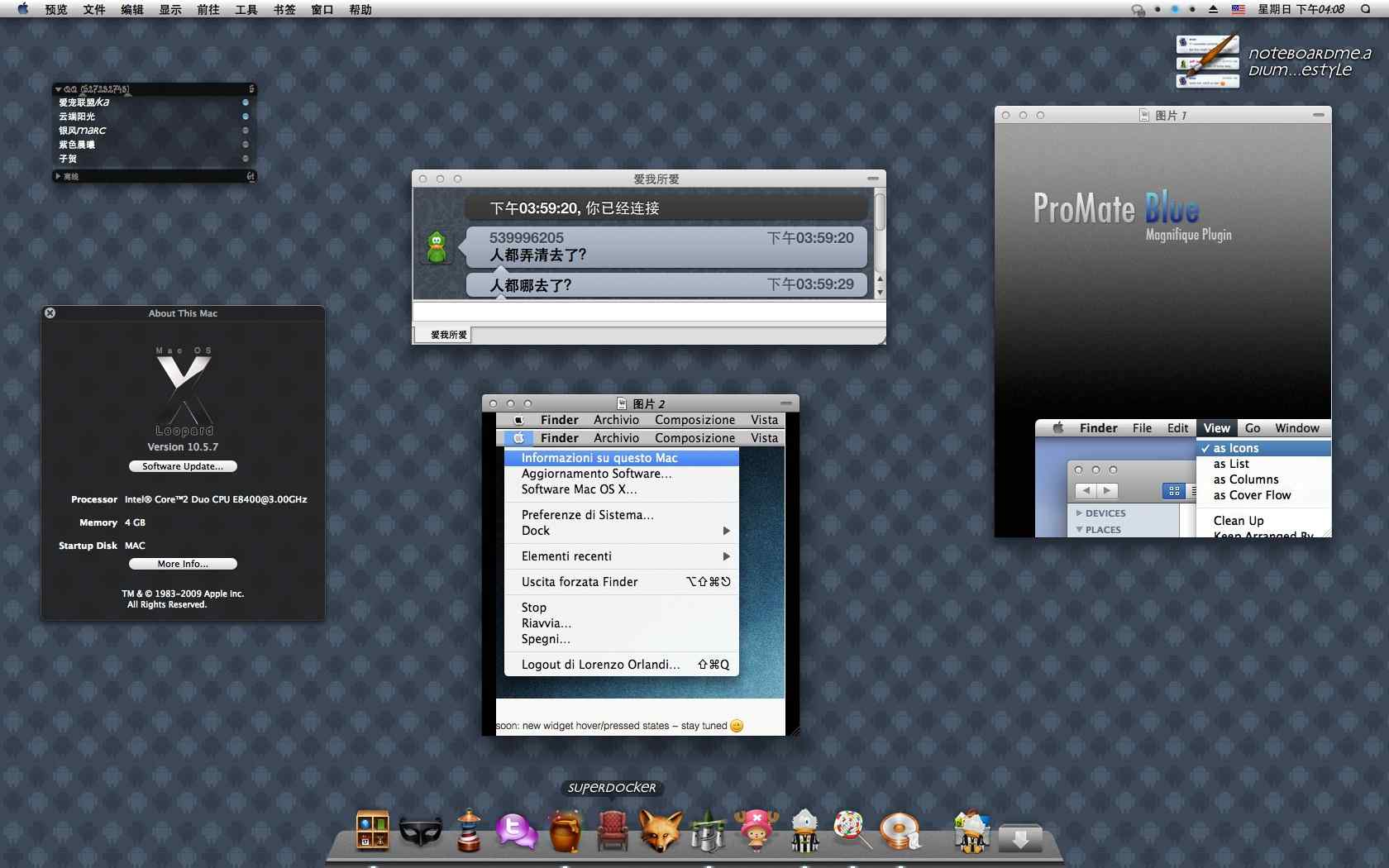Click the 图片 2 title document icon
1389x868 pixels.
click(x=623, y=403)
